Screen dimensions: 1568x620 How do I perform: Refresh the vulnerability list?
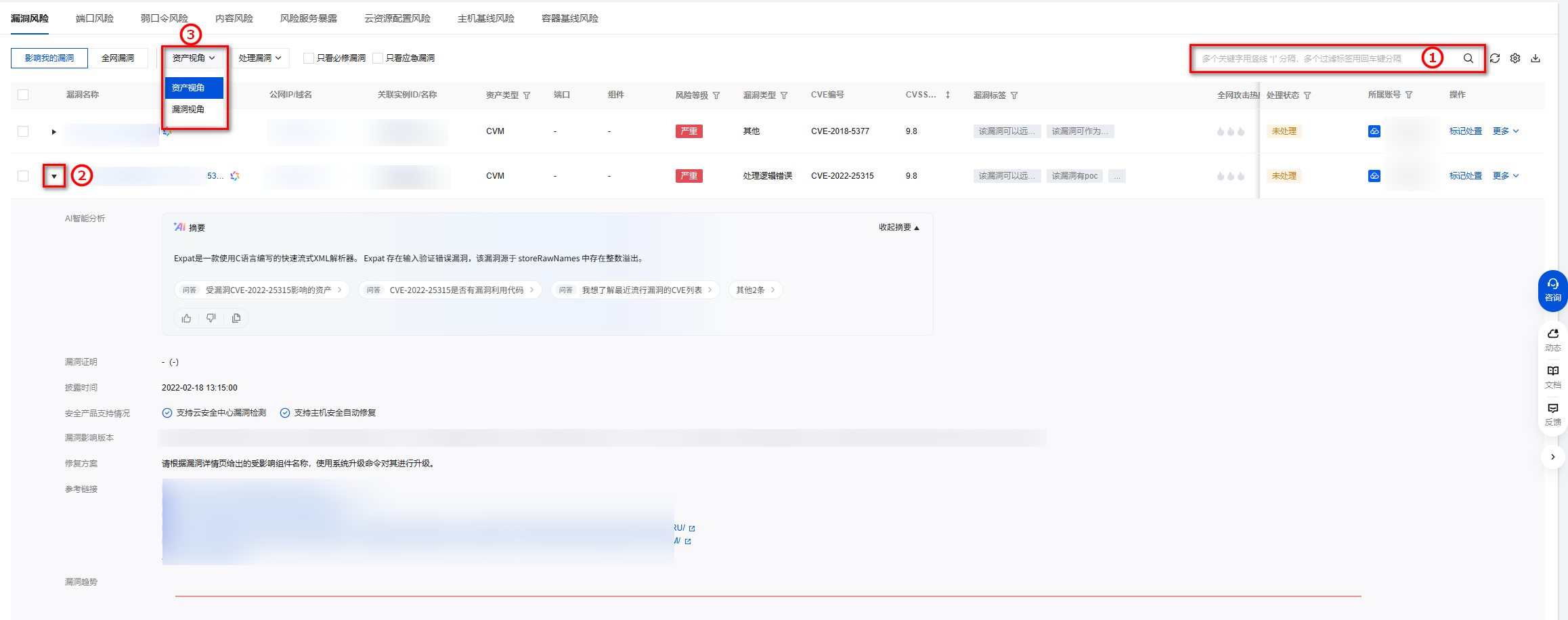[1495, 58]
